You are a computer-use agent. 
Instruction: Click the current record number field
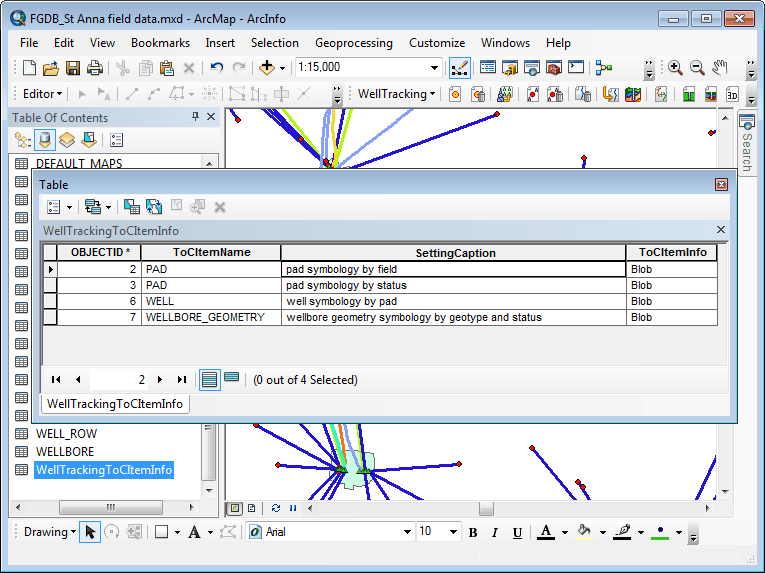click(x=119, y=380)
